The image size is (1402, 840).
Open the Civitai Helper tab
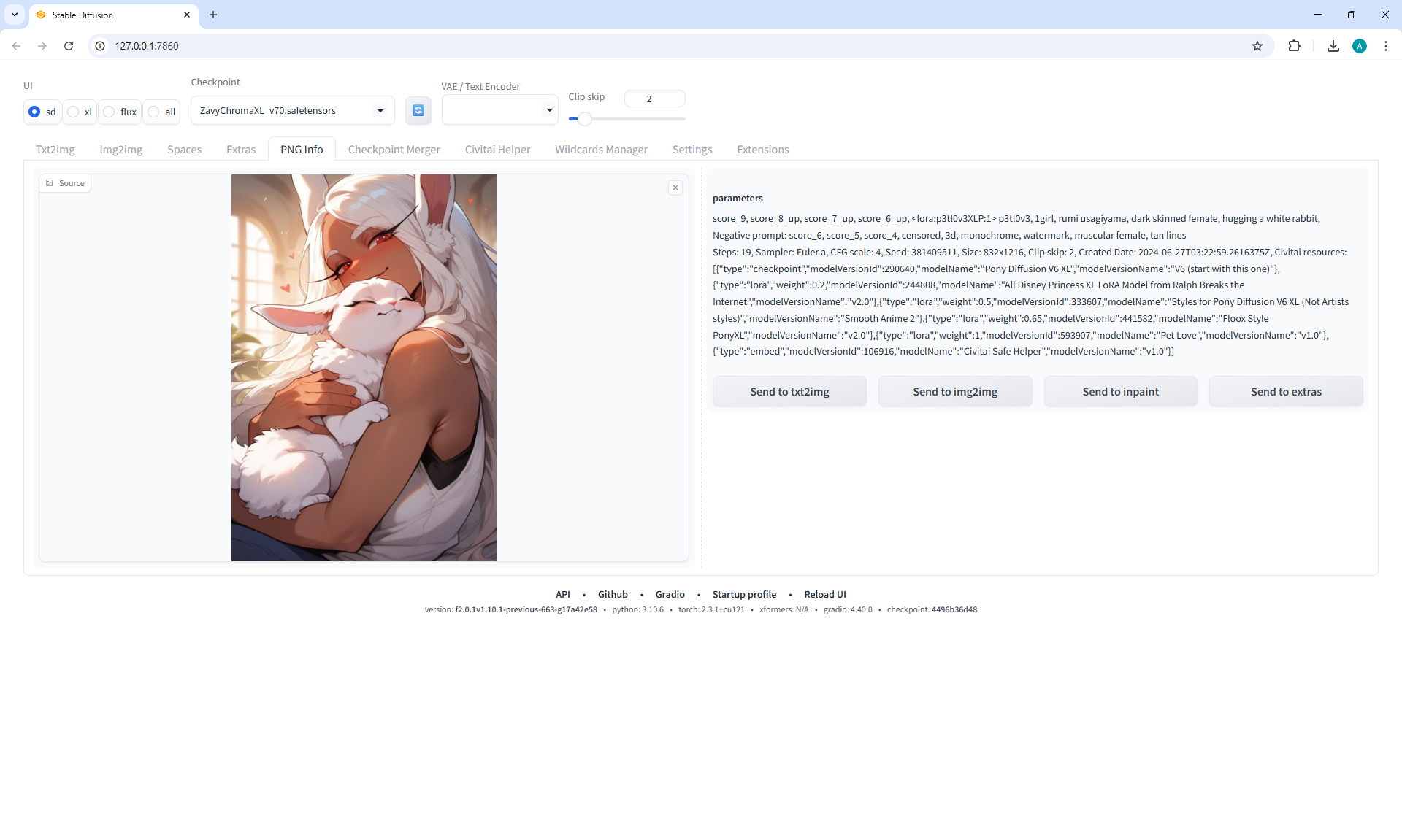(497, 150)
